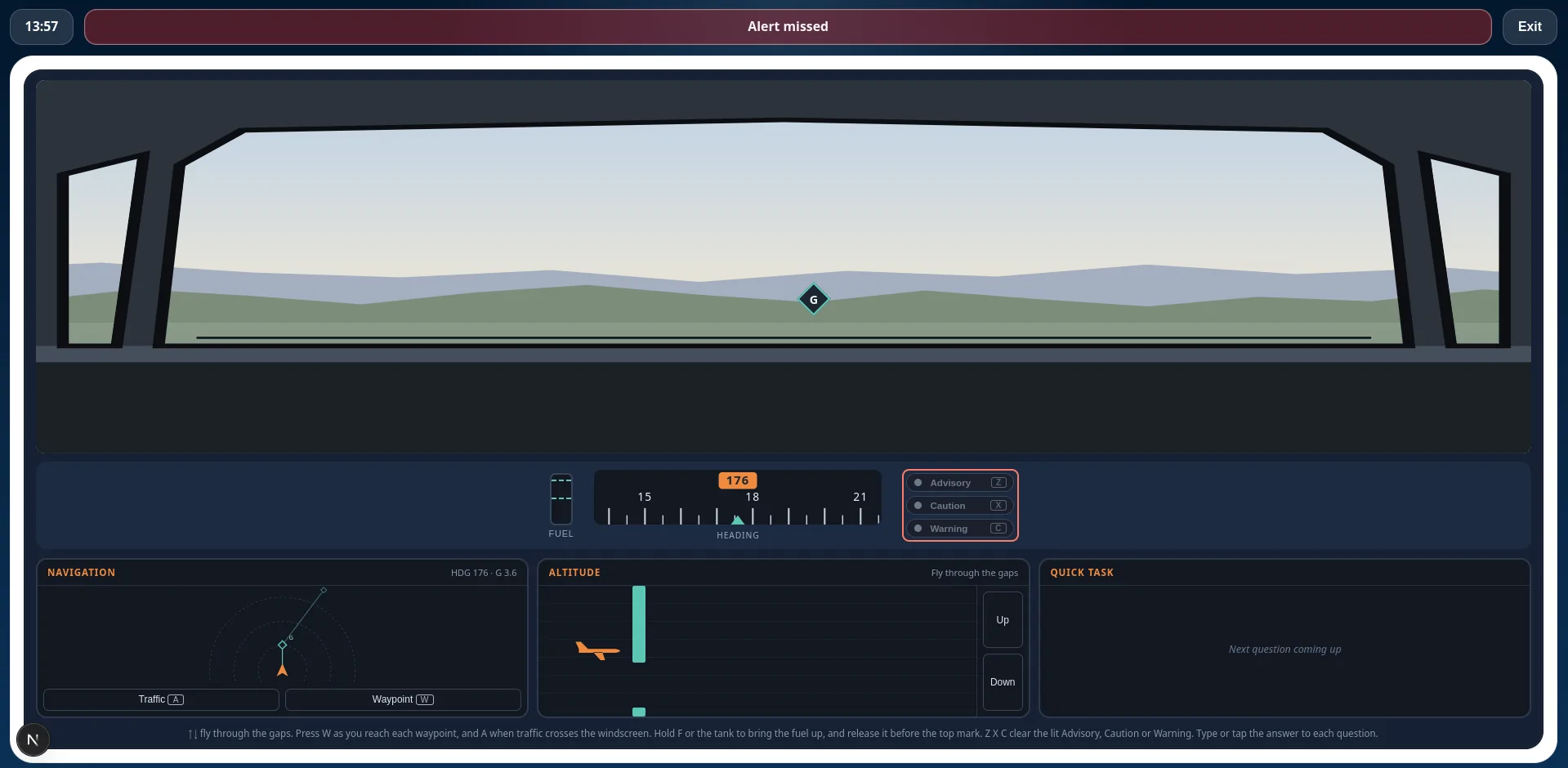This screenshot has height=768, width=1568.
Task: Click the tall teal altitude gate bar
Action: [639, 624]
